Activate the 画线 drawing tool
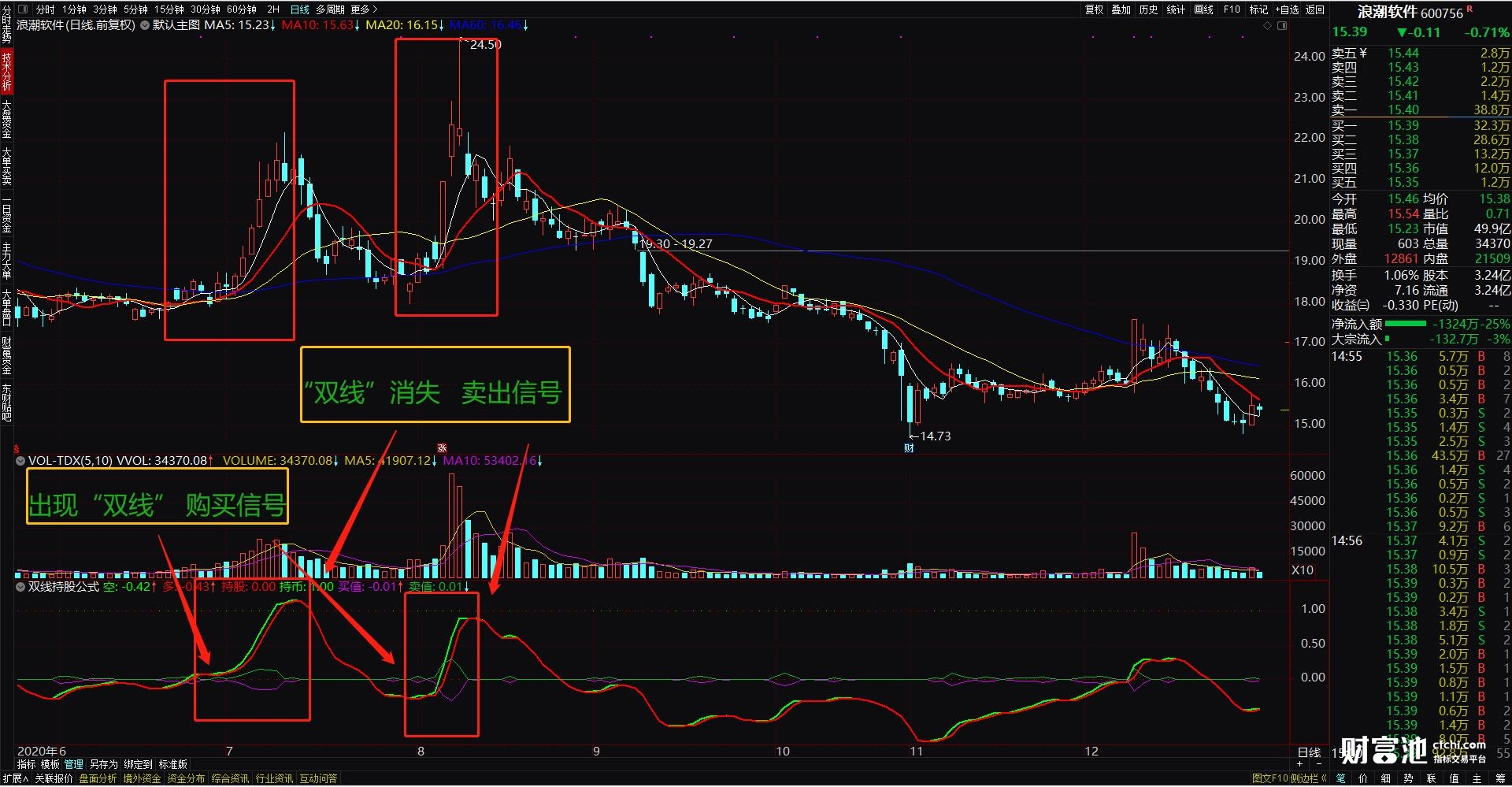 point(1203,9)
